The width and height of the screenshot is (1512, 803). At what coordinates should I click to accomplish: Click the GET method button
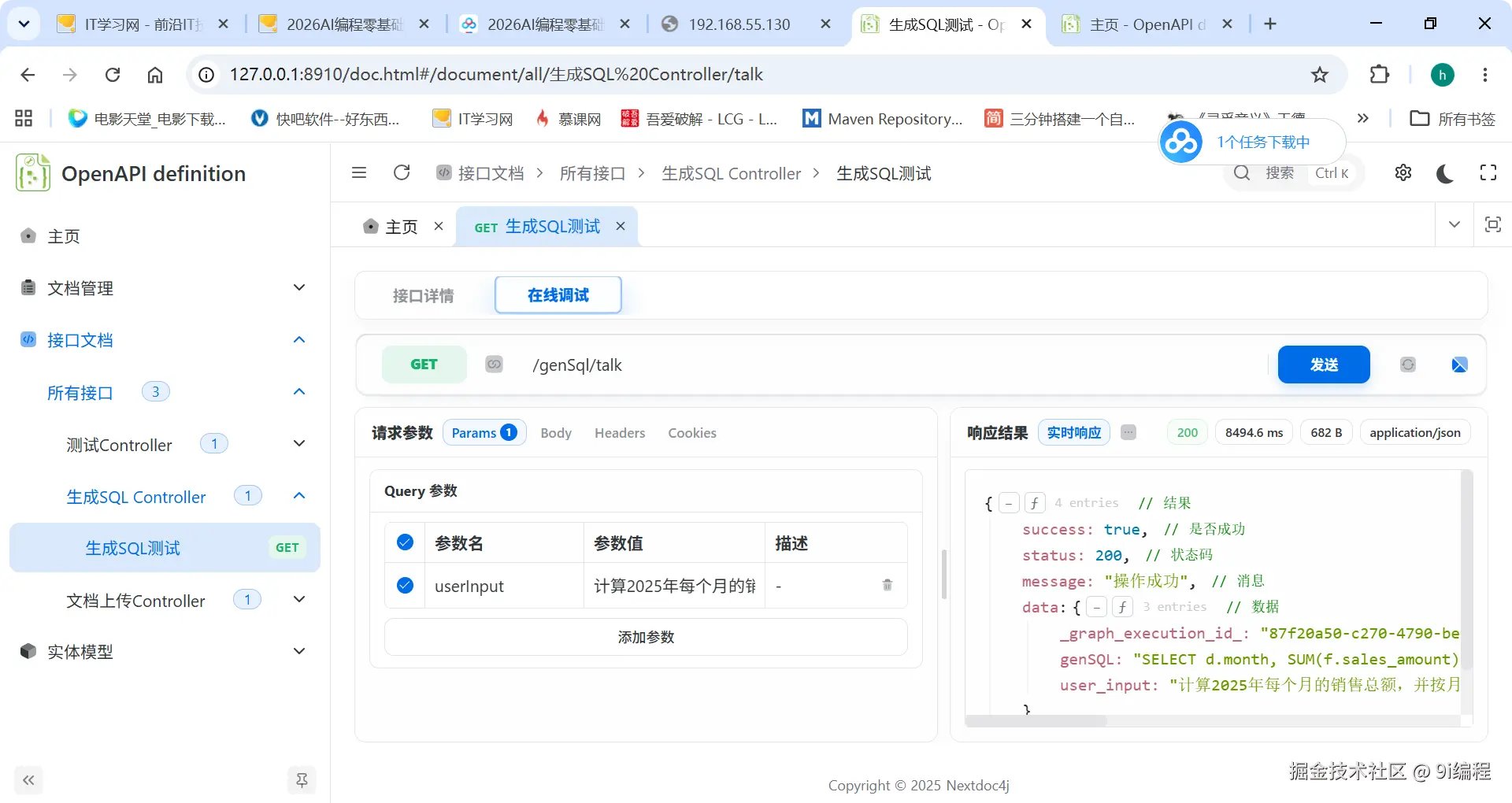click(x=424, y=364)
